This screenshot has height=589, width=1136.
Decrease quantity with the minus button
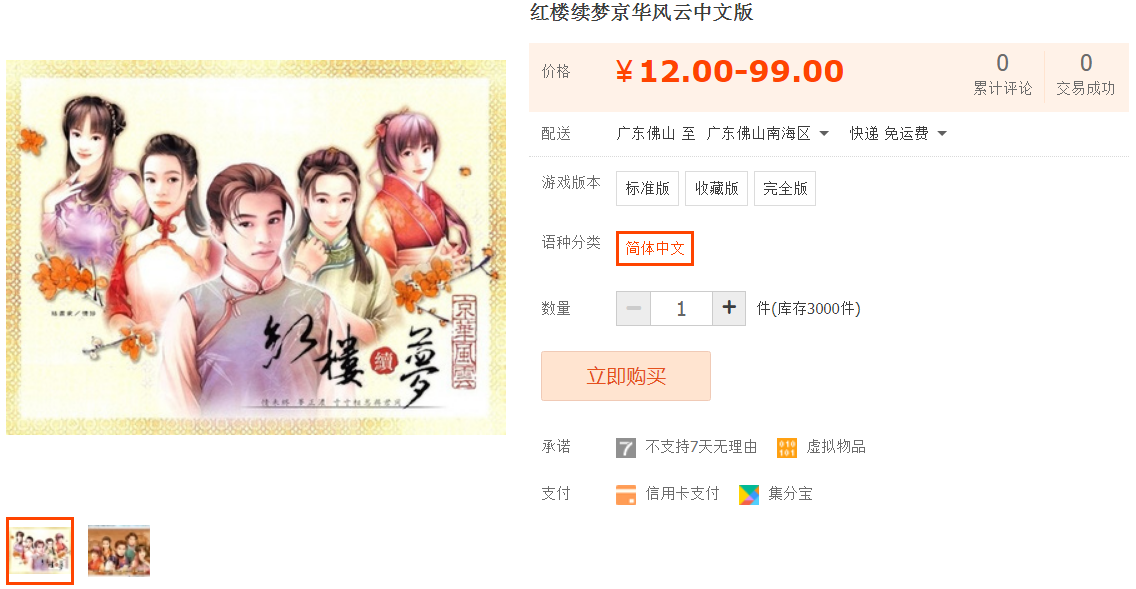pyautogui.click(x=633, y=309)
